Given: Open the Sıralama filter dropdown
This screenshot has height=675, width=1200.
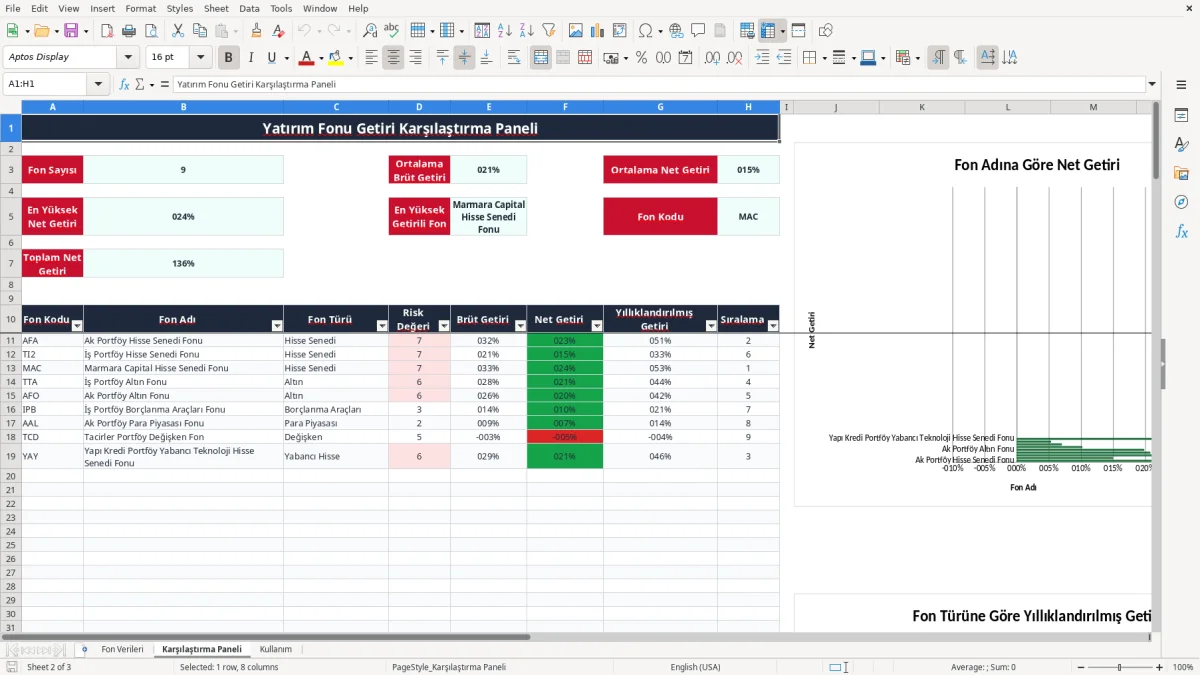Looking at the screenshot, I should click(x=773, y=326).
